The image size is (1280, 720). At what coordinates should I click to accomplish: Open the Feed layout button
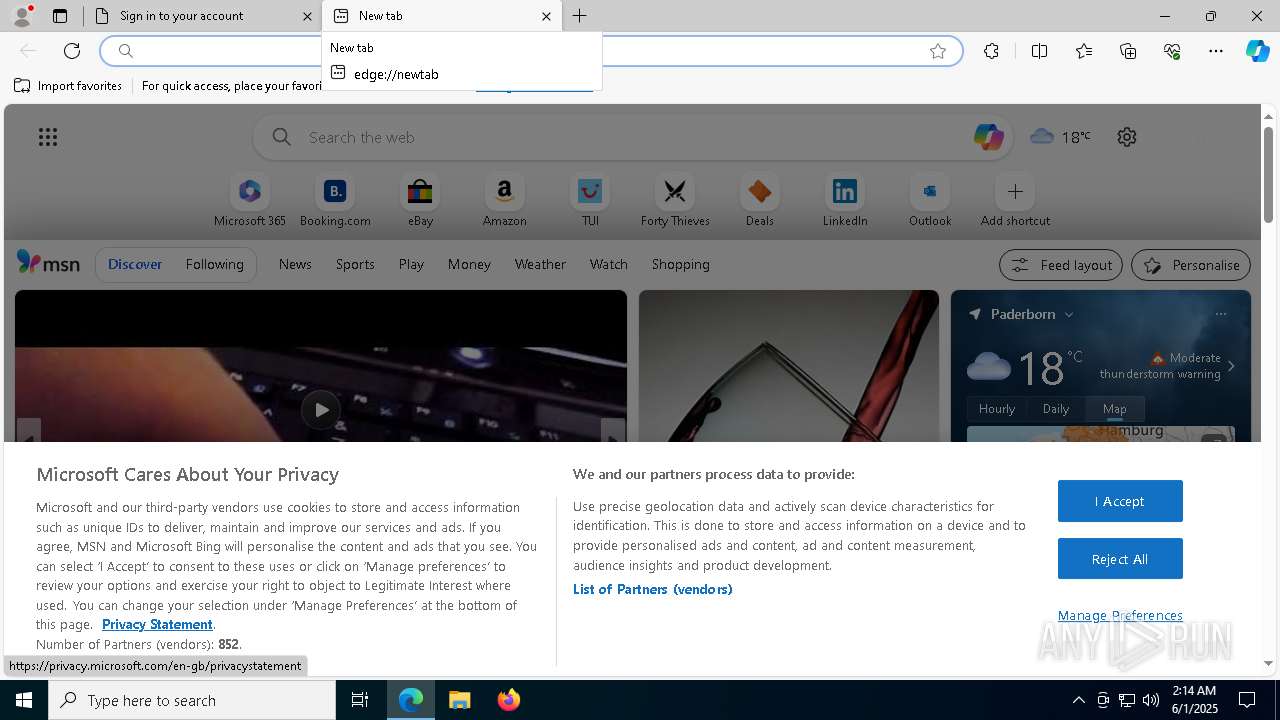1061,265
